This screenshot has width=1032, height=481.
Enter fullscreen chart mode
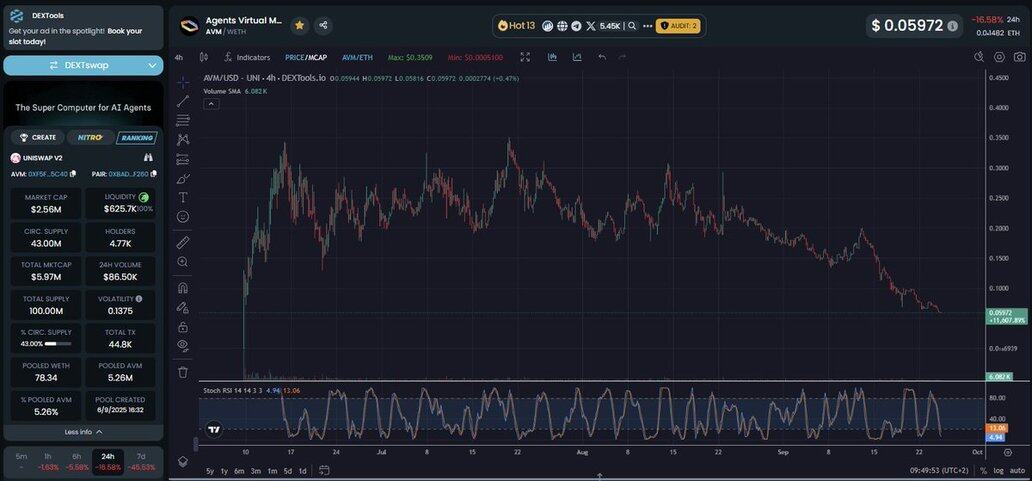point(525,57)
